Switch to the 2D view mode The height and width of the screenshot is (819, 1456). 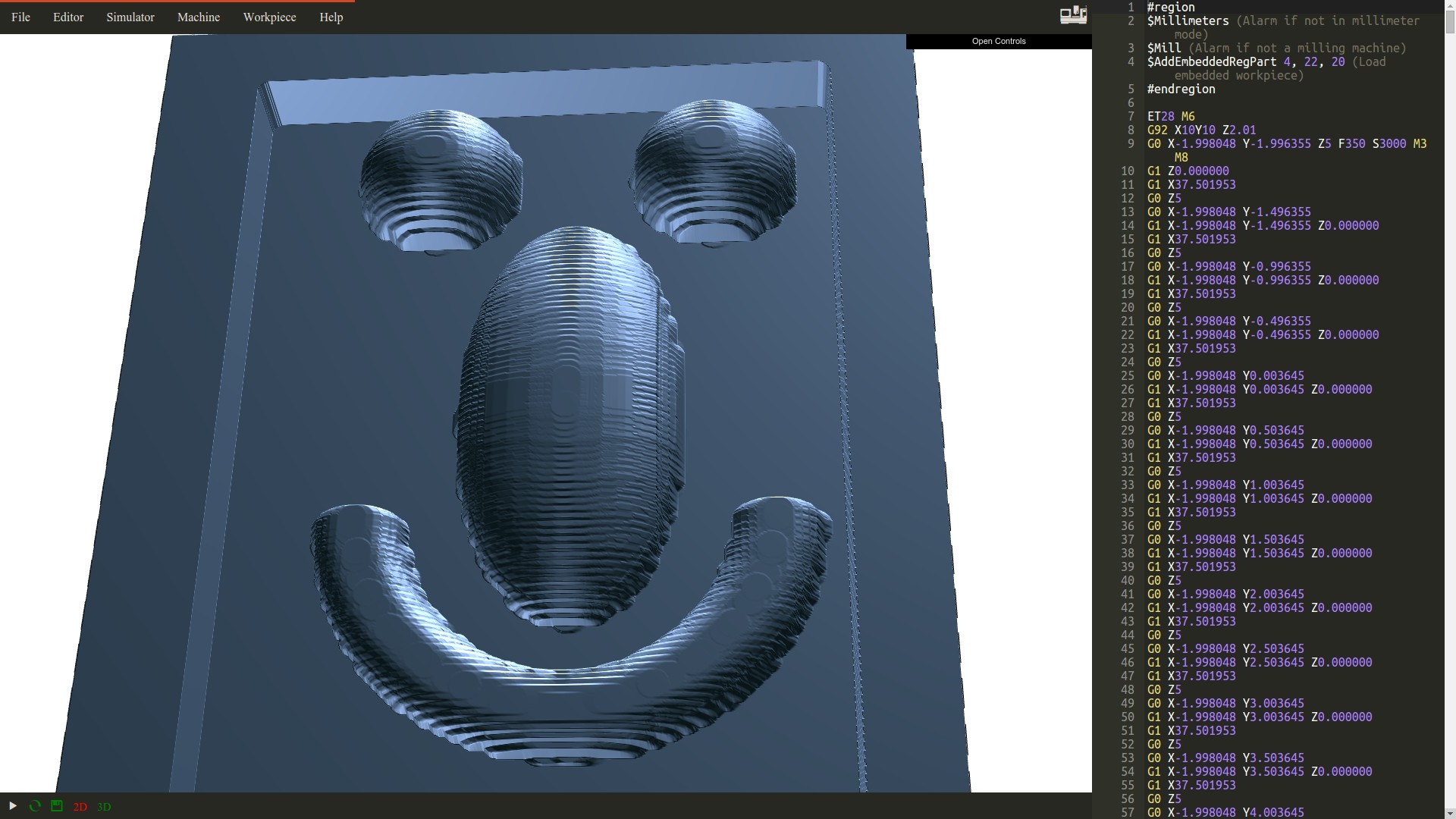coord(80,807)
